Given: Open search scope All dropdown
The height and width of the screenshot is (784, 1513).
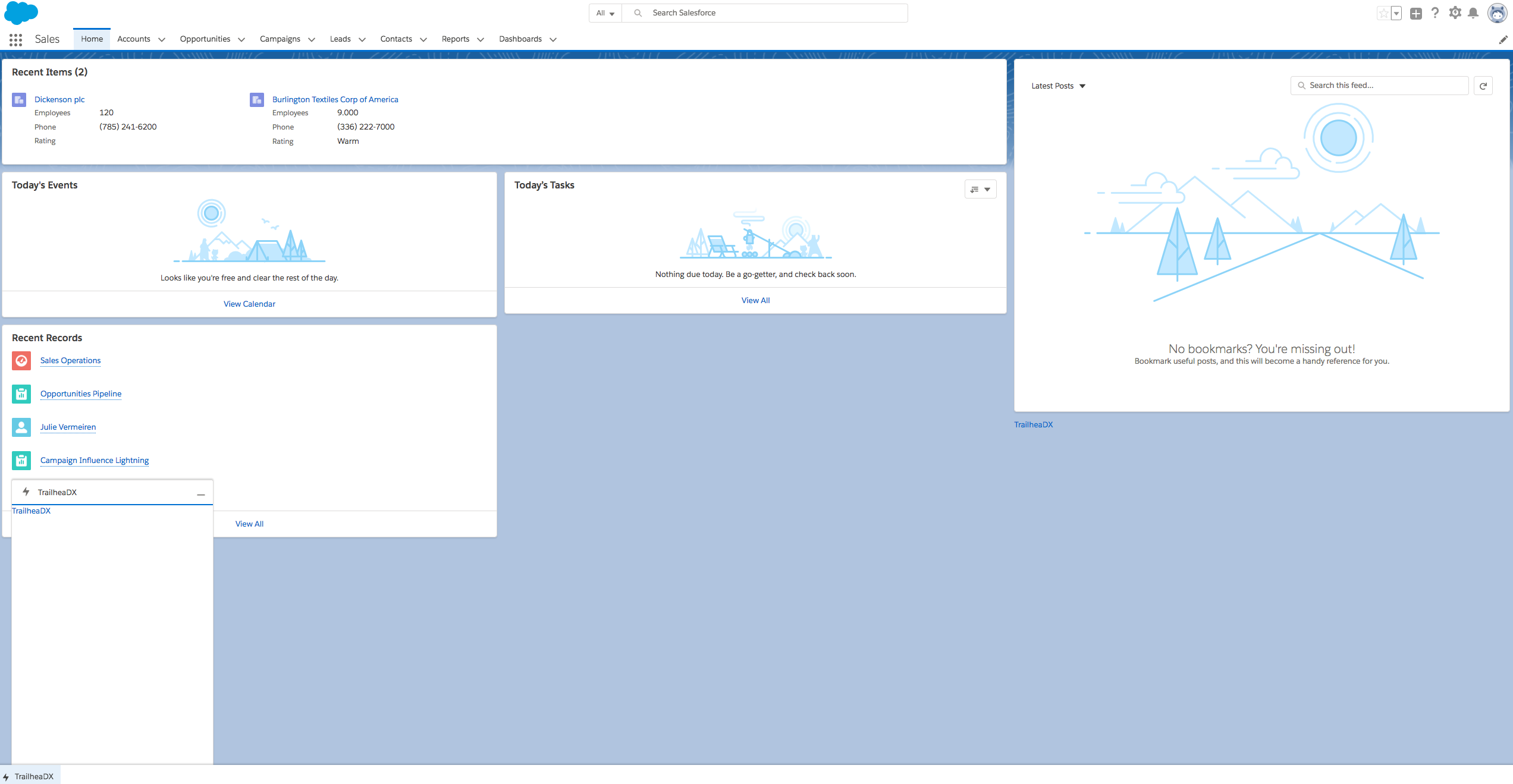Looking at the screenshot, I should click(x=605, y=13).
